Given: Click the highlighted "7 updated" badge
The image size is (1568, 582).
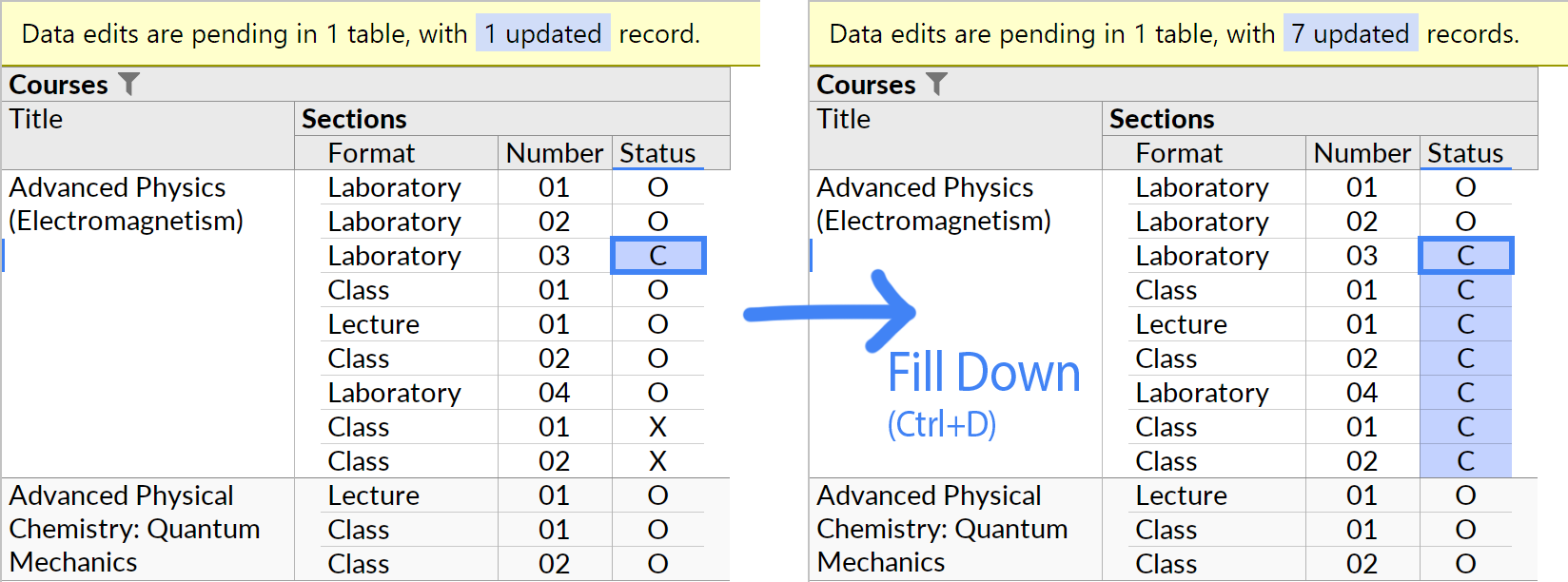Looking at the screenshot, I should point(1351,33).
